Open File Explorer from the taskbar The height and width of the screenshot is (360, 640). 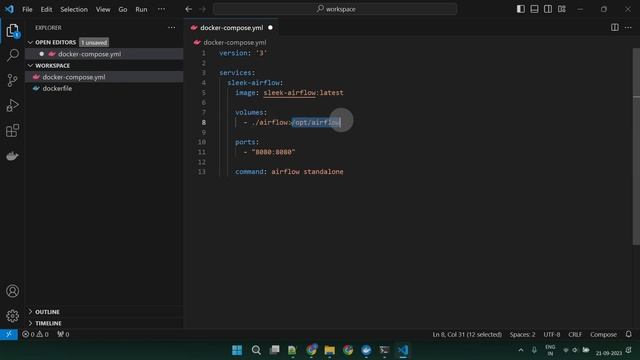click(x=329, y=350)
